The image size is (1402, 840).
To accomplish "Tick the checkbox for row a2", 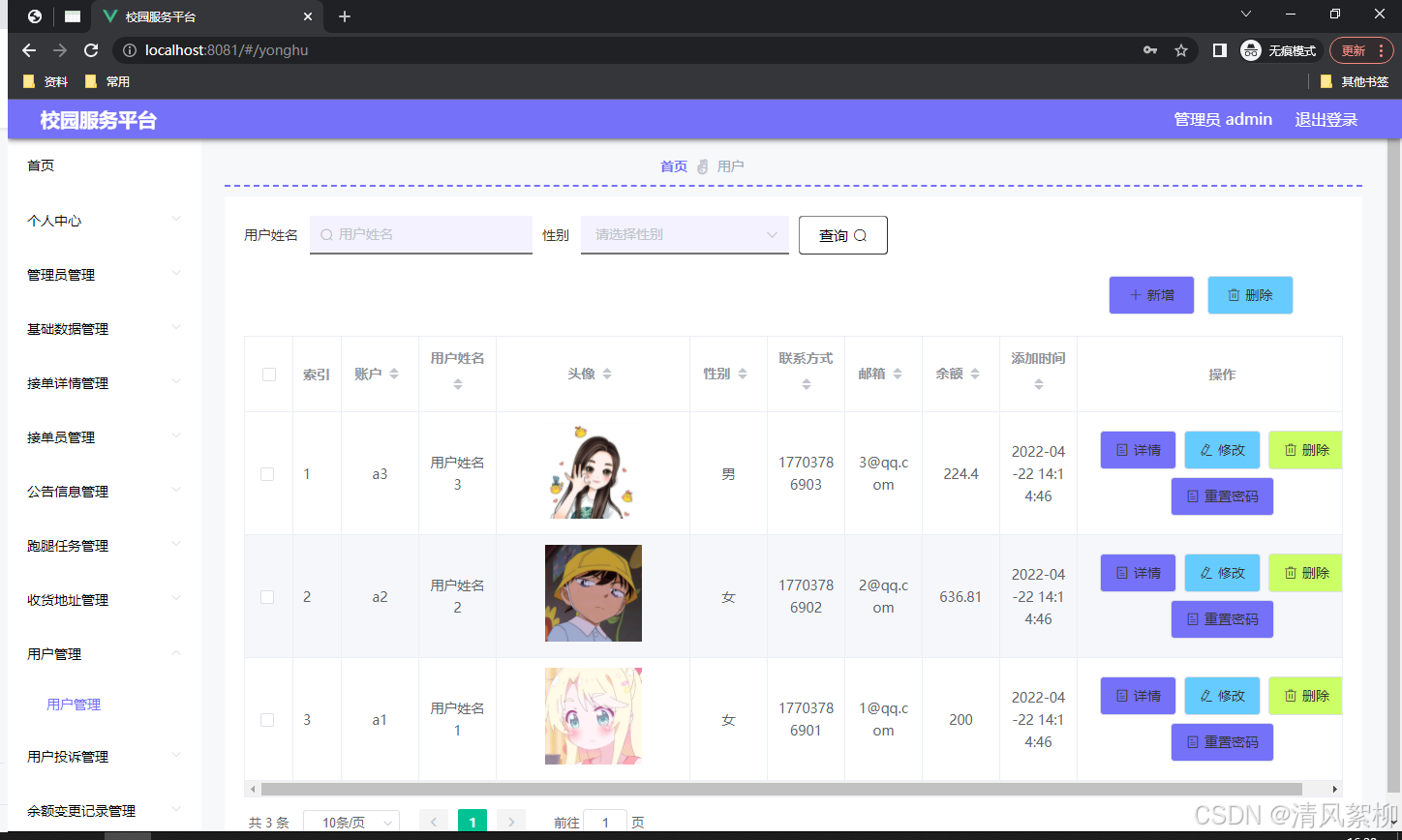I will click(x=267, y=597).
